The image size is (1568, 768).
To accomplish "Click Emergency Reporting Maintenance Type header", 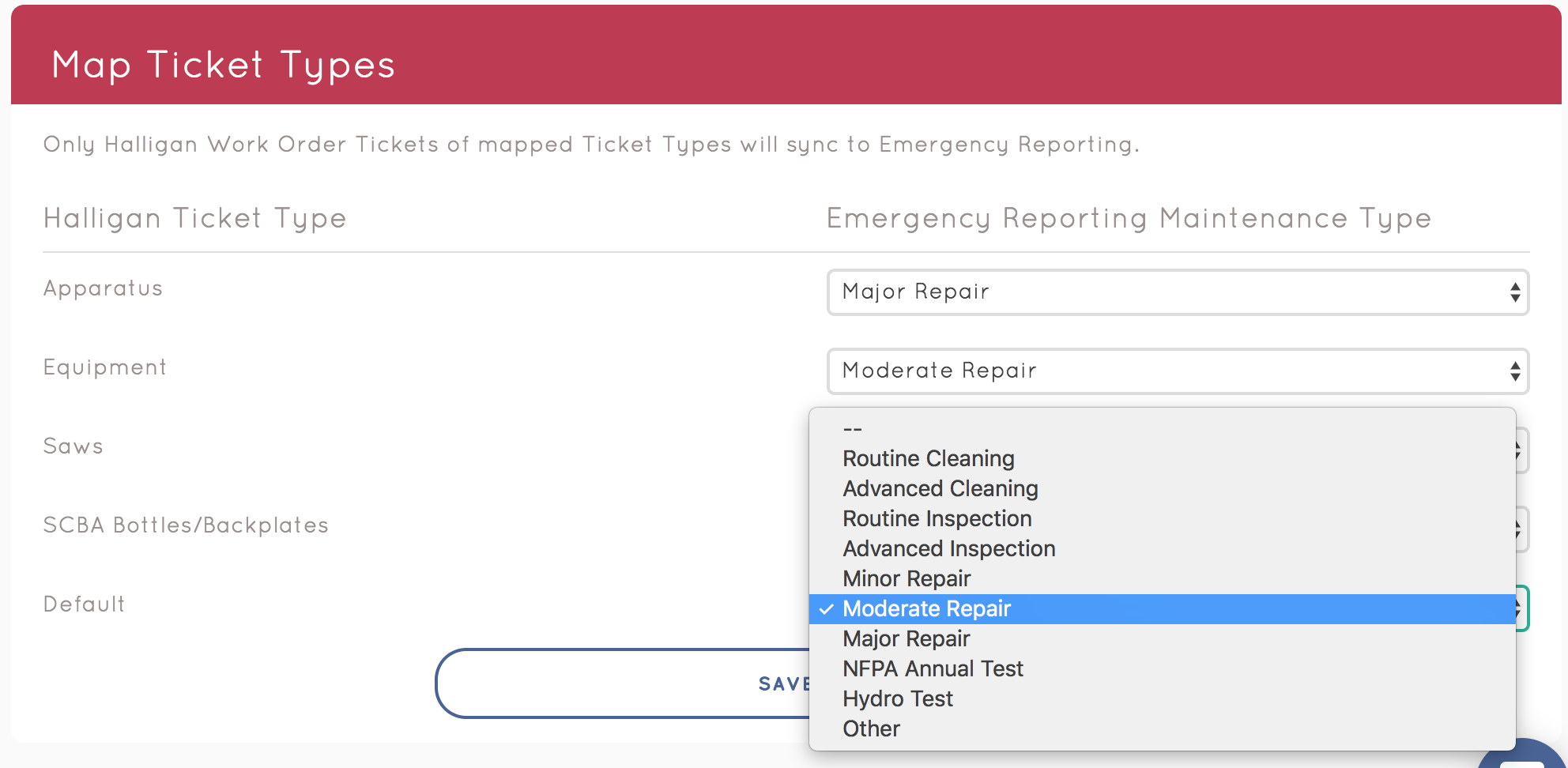I will click(x=1129, y=219).
